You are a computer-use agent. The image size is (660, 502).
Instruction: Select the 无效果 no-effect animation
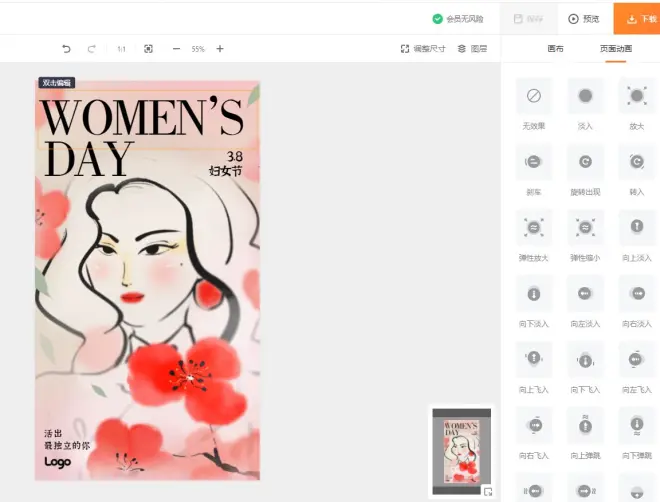[534, 96]
